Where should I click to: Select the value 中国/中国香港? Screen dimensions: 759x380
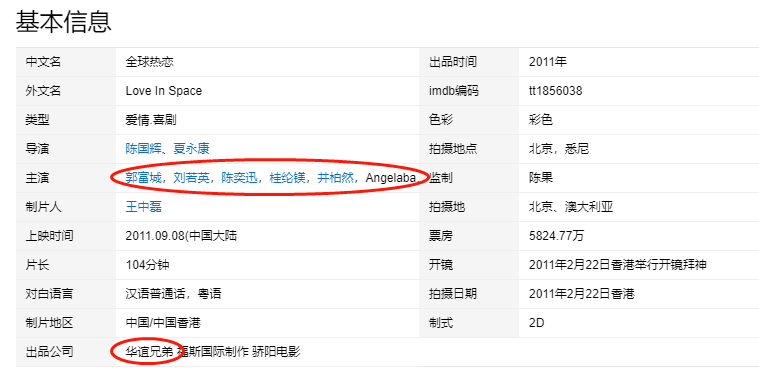tap(163, 323)
